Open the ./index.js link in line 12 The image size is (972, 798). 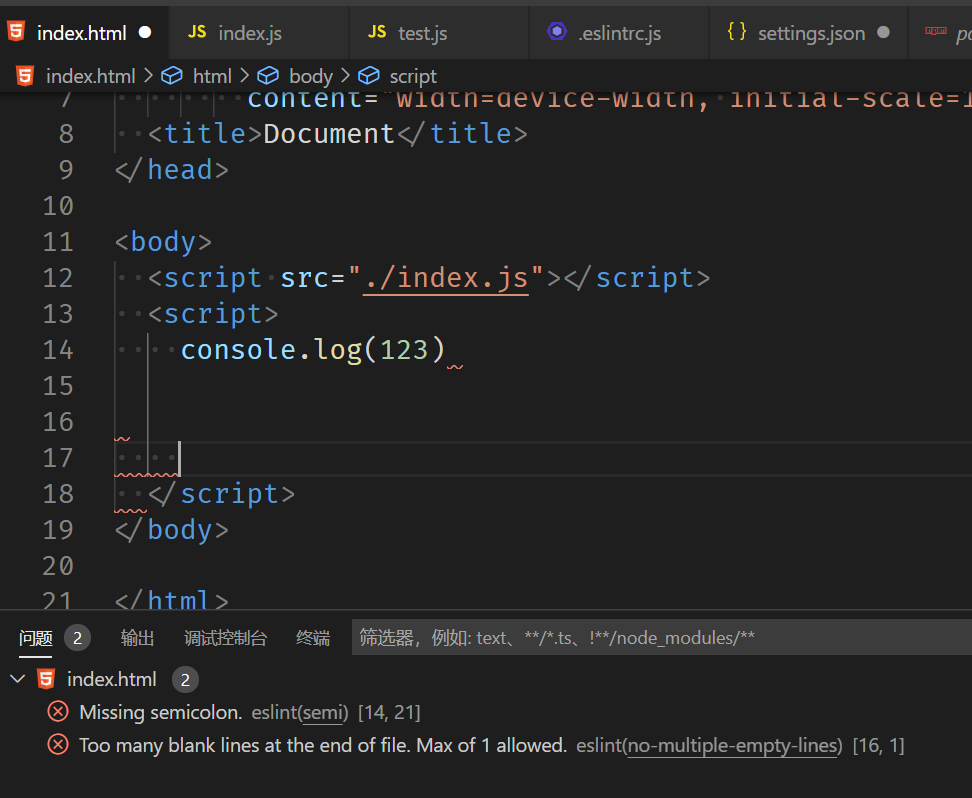click(446, 278)
